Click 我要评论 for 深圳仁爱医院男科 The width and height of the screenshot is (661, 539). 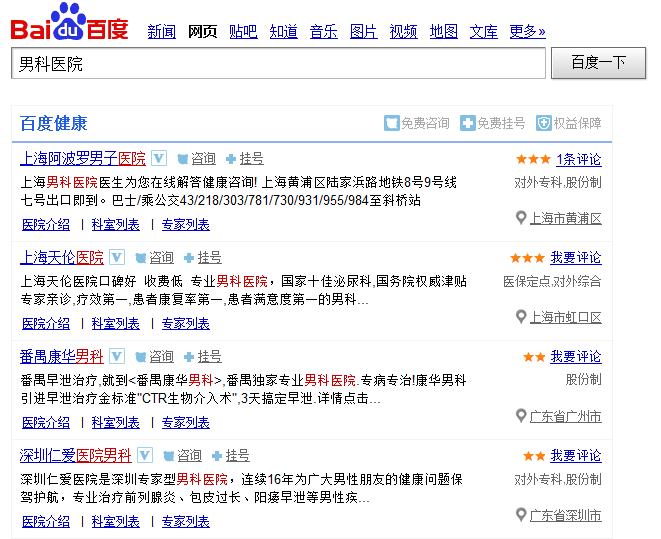tap(576, 456)
